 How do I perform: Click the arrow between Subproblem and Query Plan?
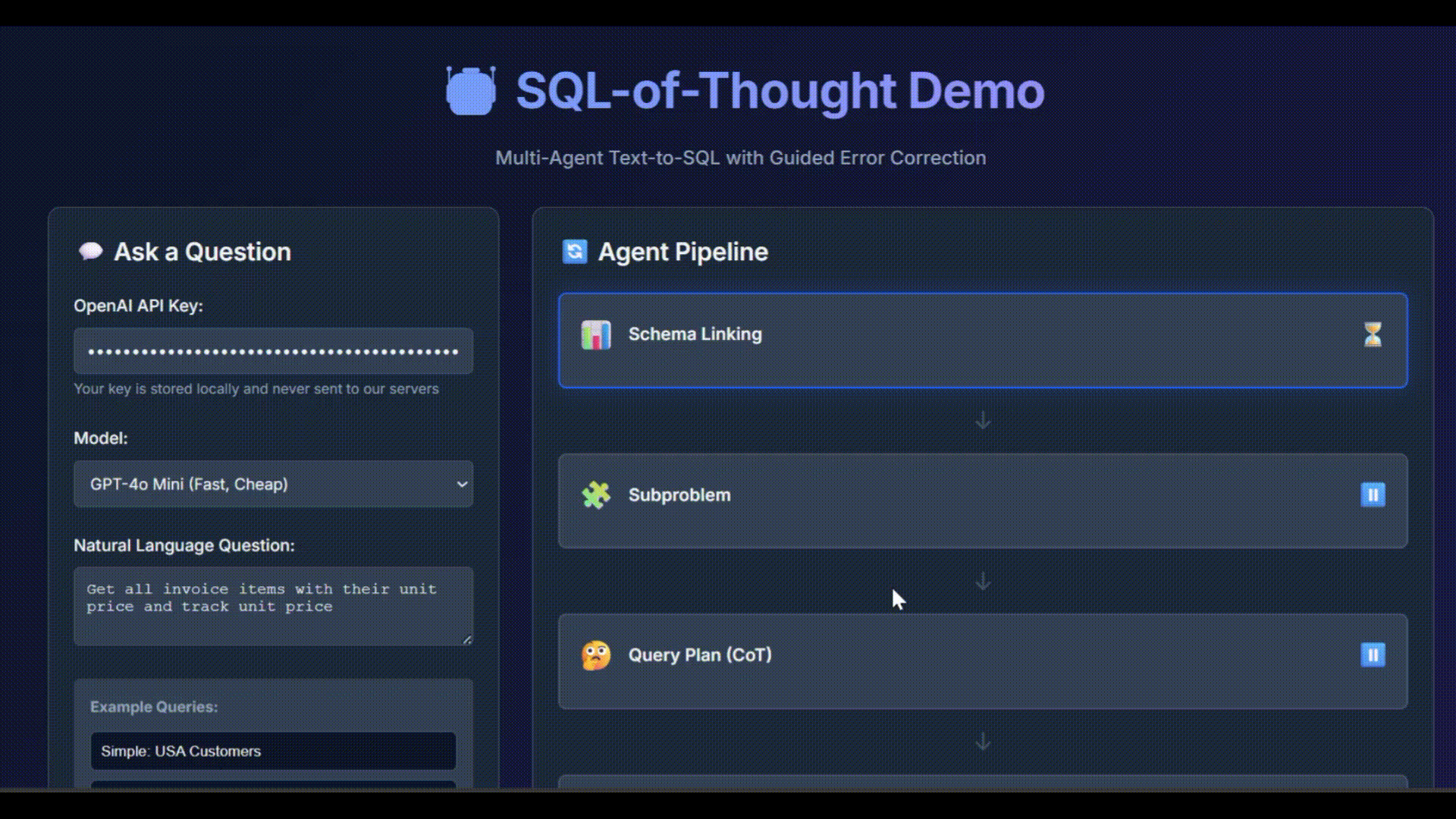(x=983, y=582)
